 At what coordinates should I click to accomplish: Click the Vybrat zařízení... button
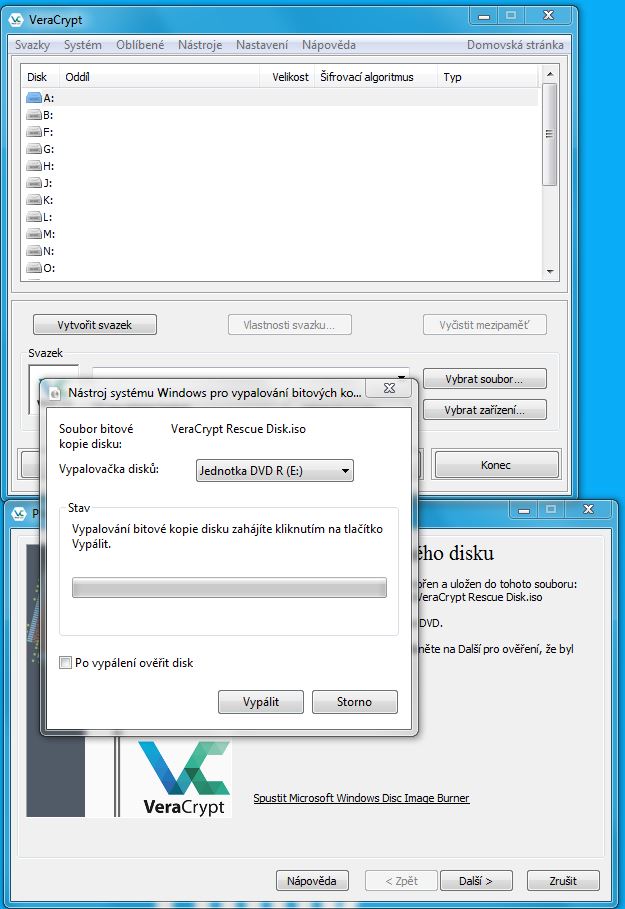tap(485, 410)
